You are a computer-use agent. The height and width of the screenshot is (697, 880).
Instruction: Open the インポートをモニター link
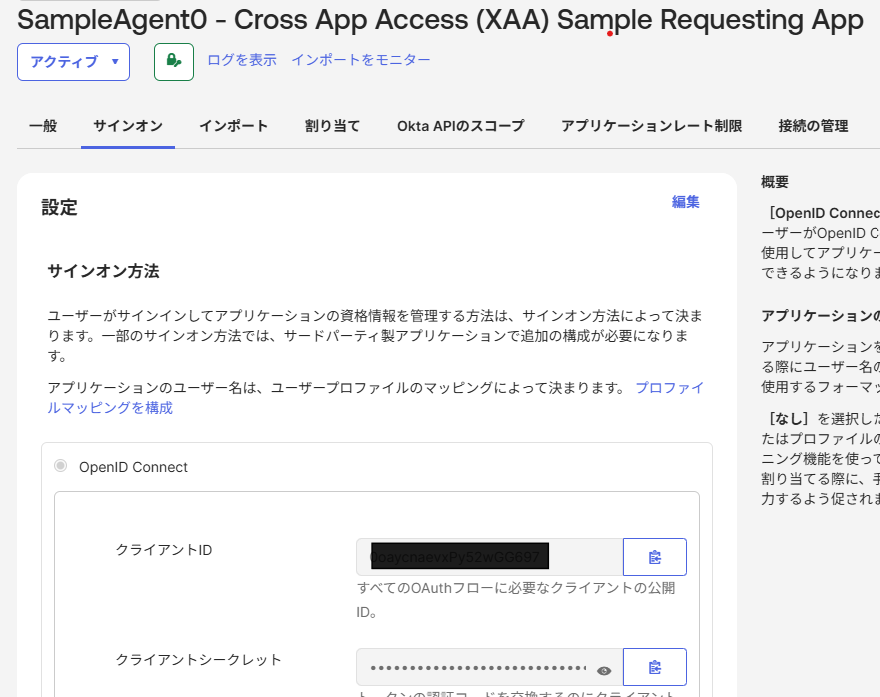pyautogui.click(x=360, y=60)
